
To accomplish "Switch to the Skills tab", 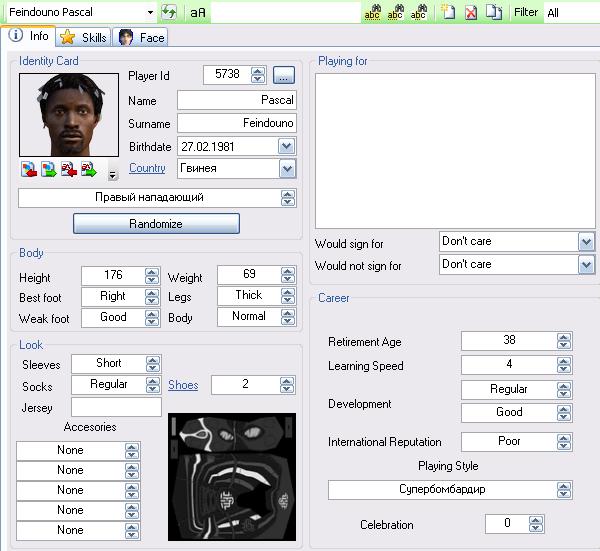I will (84, 38).
